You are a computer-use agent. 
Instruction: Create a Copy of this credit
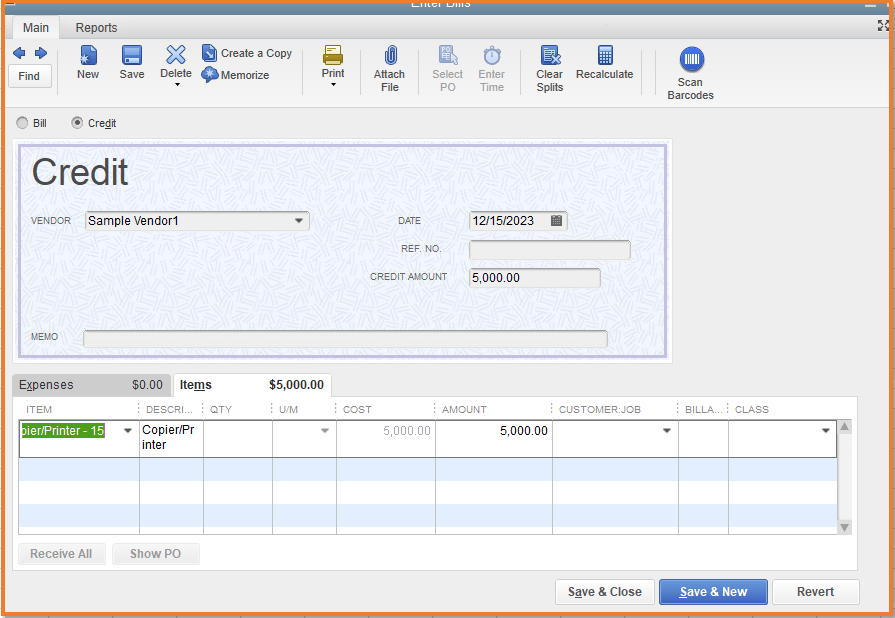[x=247, y=52]
